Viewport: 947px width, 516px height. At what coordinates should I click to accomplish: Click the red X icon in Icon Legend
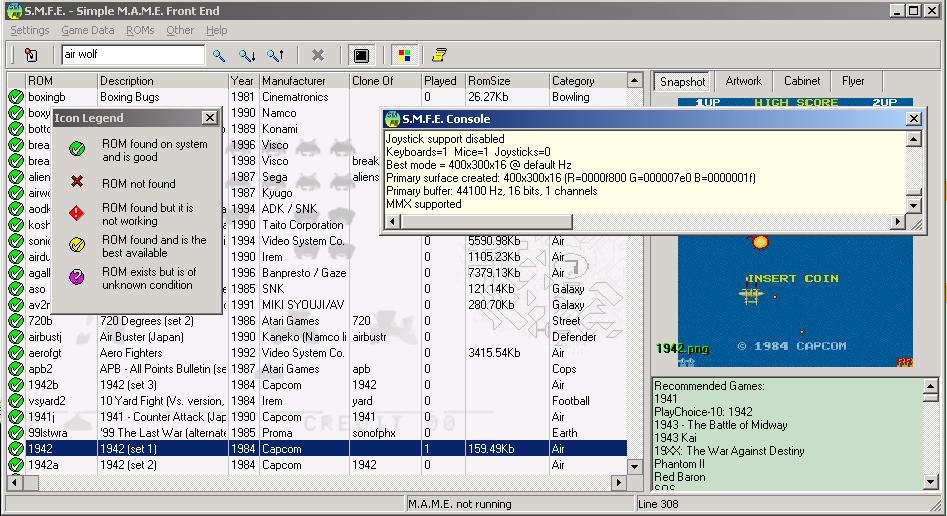coord(77,181)
